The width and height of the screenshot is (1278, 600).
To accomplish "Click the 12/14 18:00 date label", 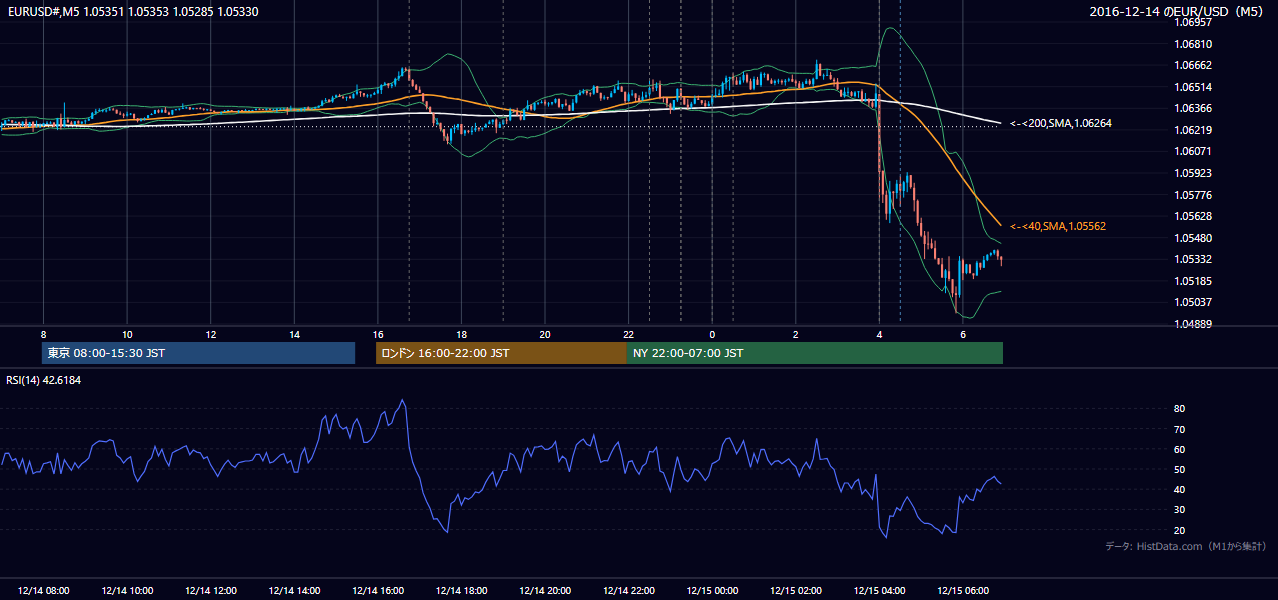I will click(x=461, y=591).
